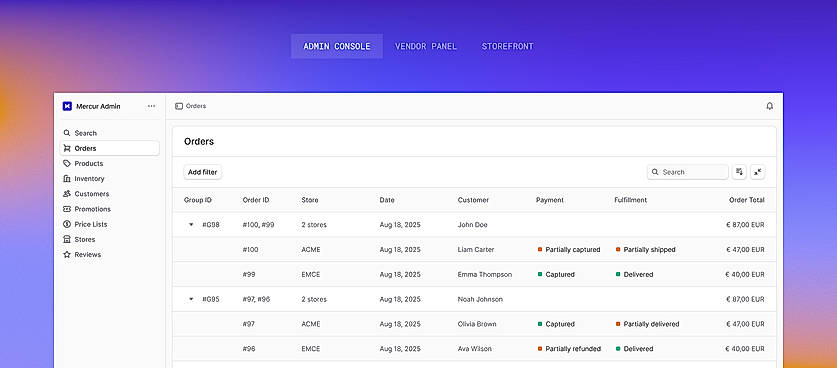
Task: Switch to the Admin Console tab
Action: point(337,46)
